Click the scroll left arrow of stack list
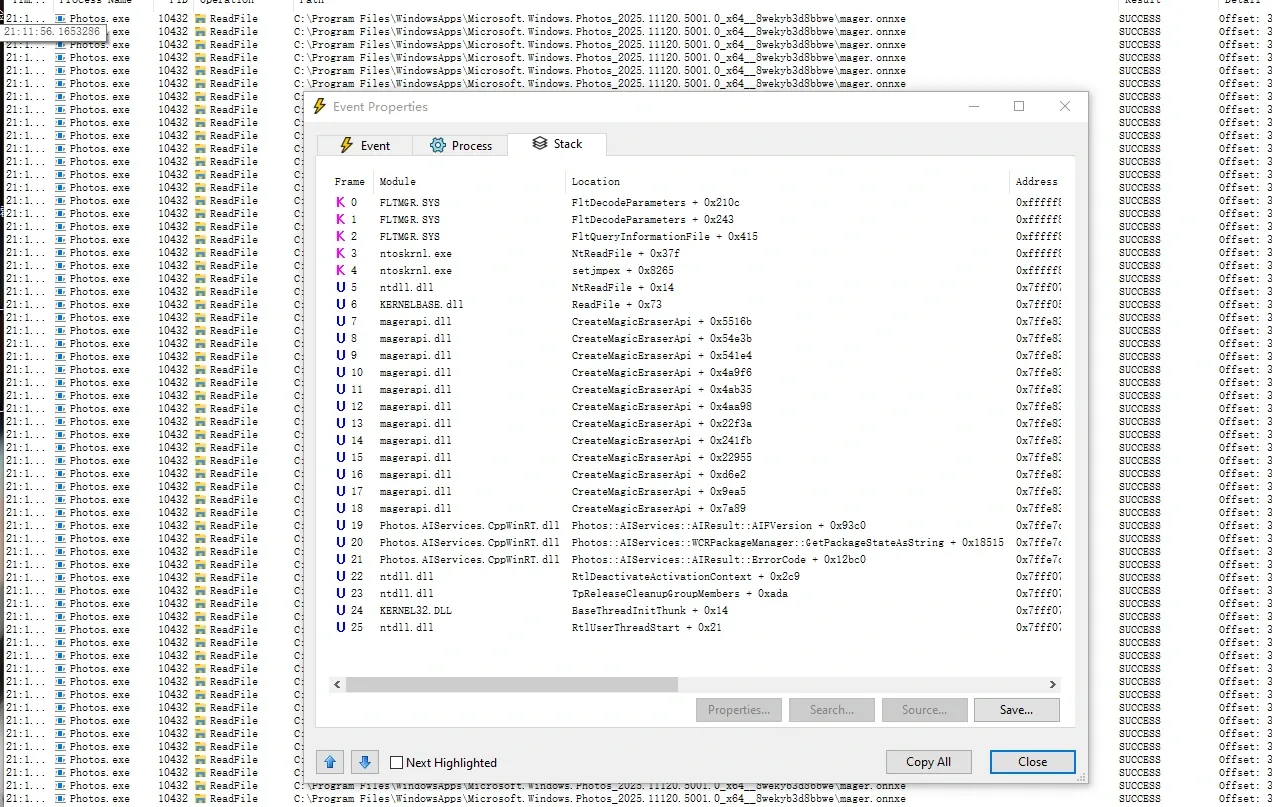1272x807 pixels. [337, 684]
